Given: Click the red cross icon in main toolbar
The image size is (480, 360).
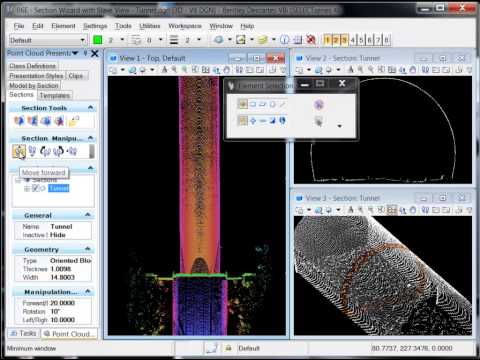Looking at the screenshot, I should (311, 40).
